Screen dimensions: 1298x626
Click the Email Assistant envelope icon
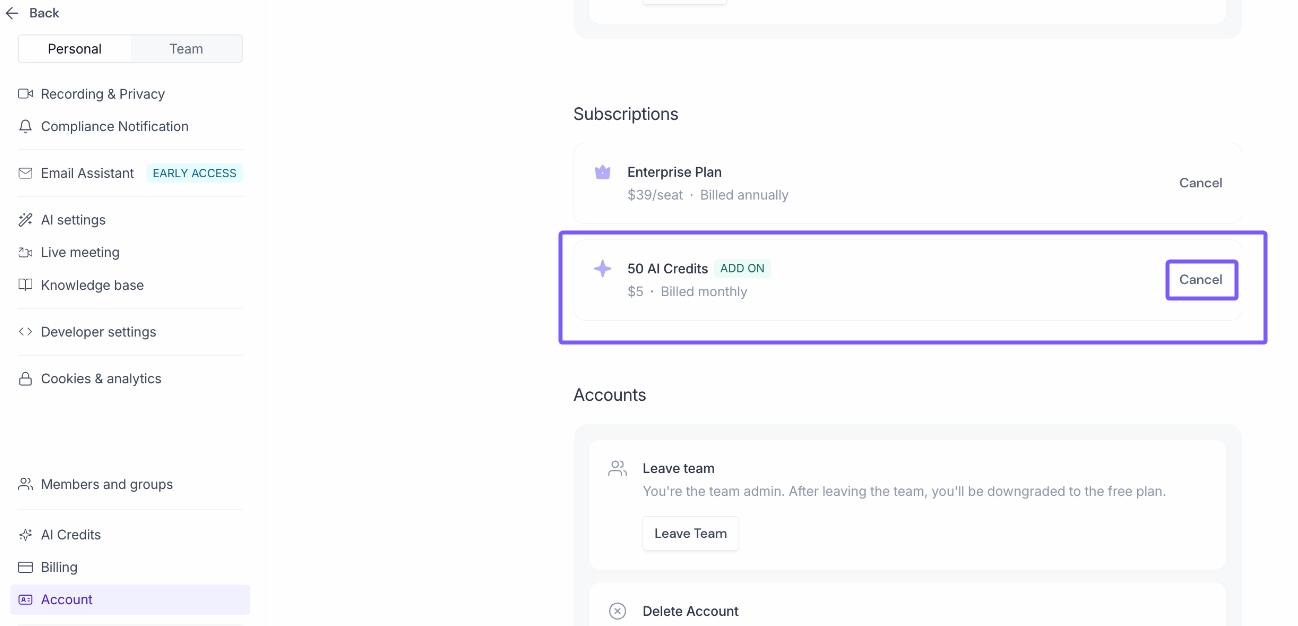point(26,173)
